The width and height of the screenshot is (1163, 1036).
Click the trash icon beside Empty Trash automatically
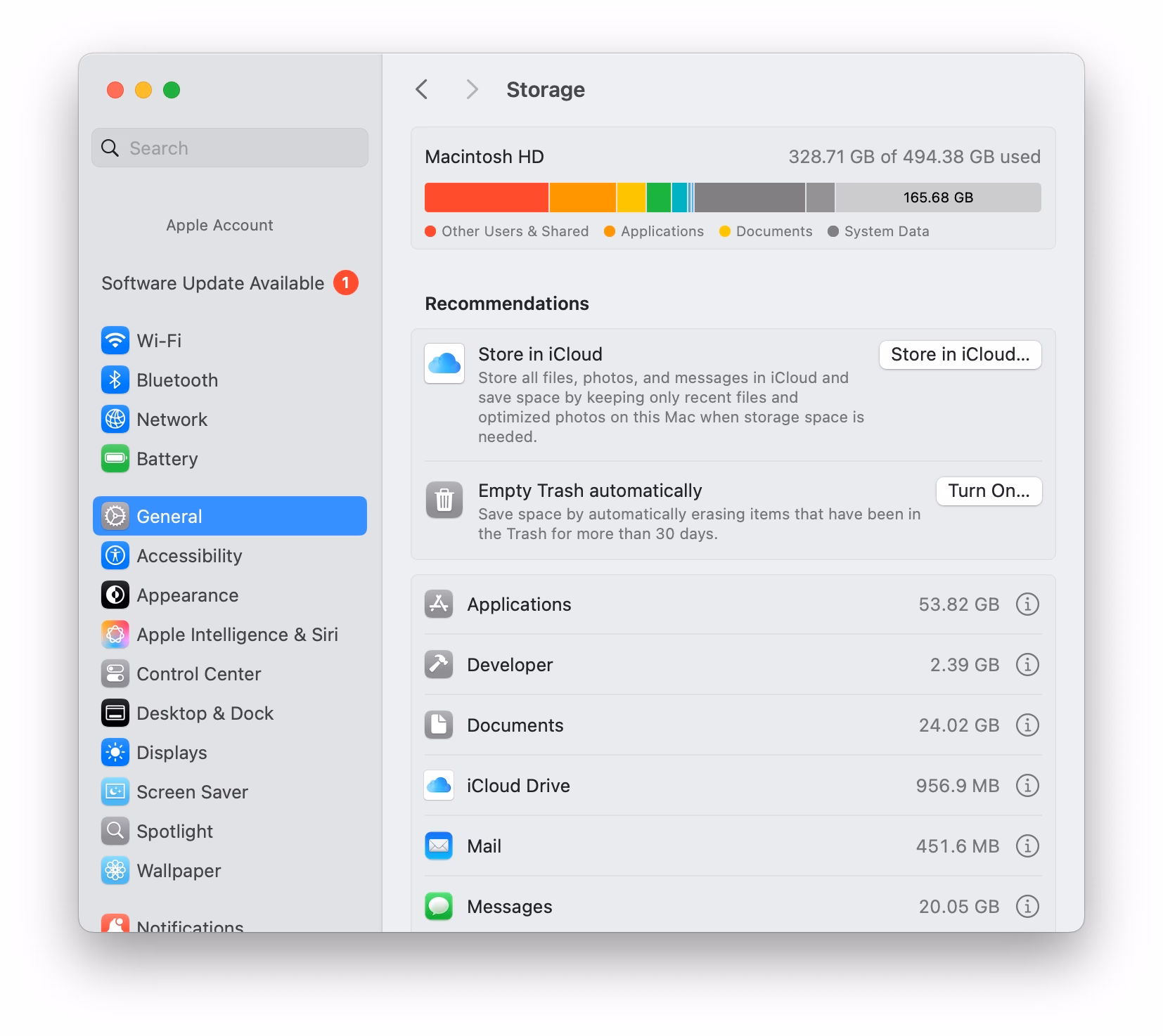coord(443,500)
